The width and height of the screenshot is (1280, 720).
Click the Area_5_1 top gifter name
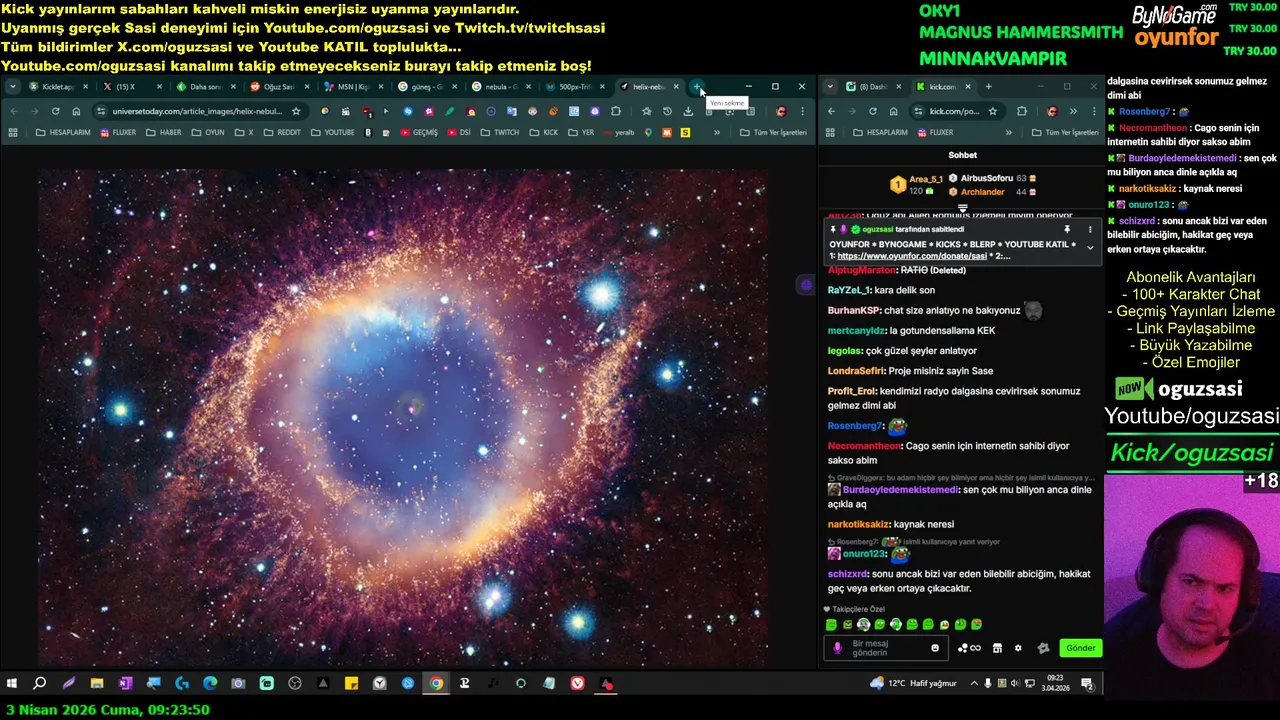click(x=925, y=179)
